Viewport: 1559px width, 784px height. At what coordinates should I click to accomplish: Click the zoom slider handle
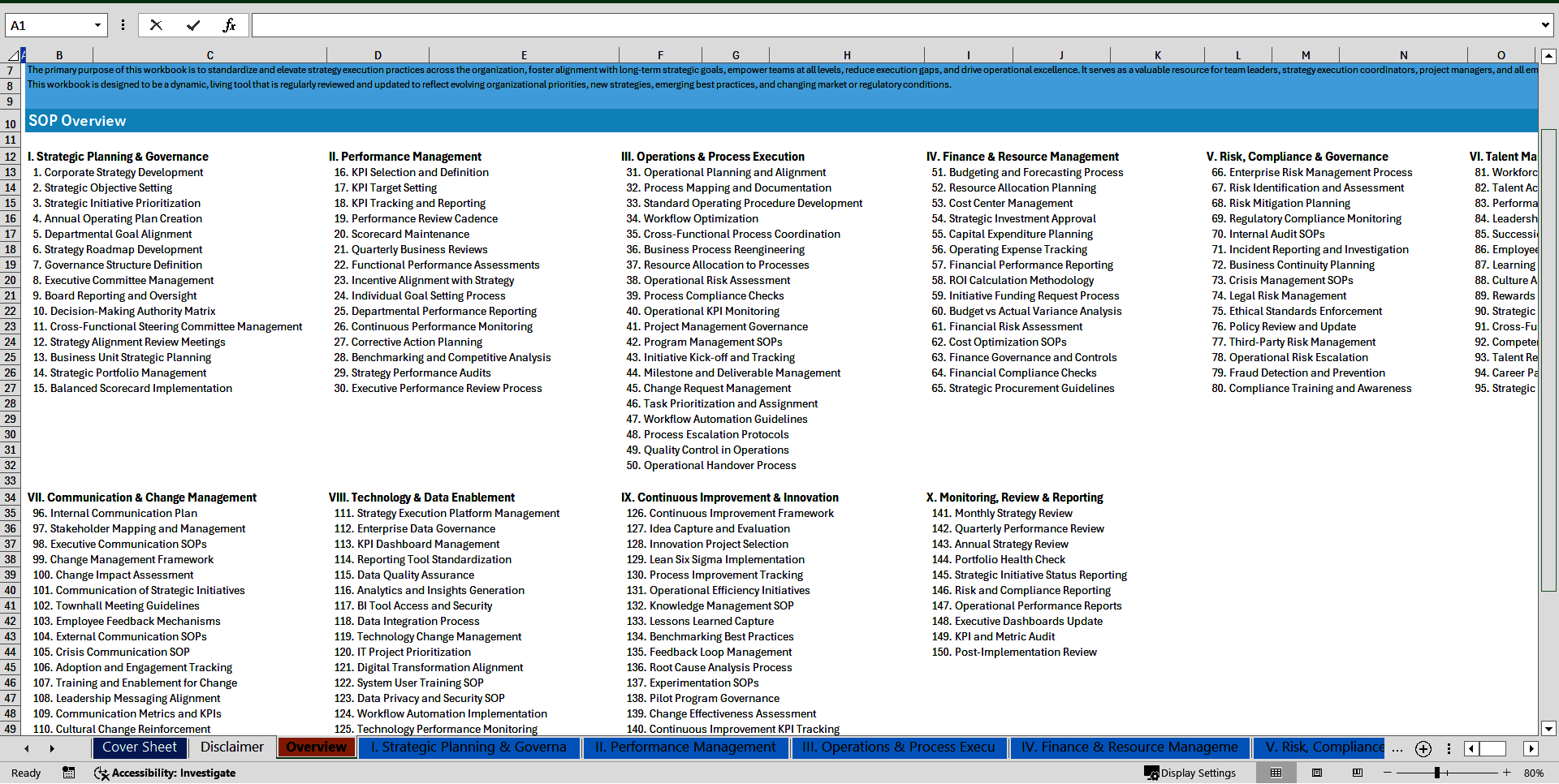1437,773
